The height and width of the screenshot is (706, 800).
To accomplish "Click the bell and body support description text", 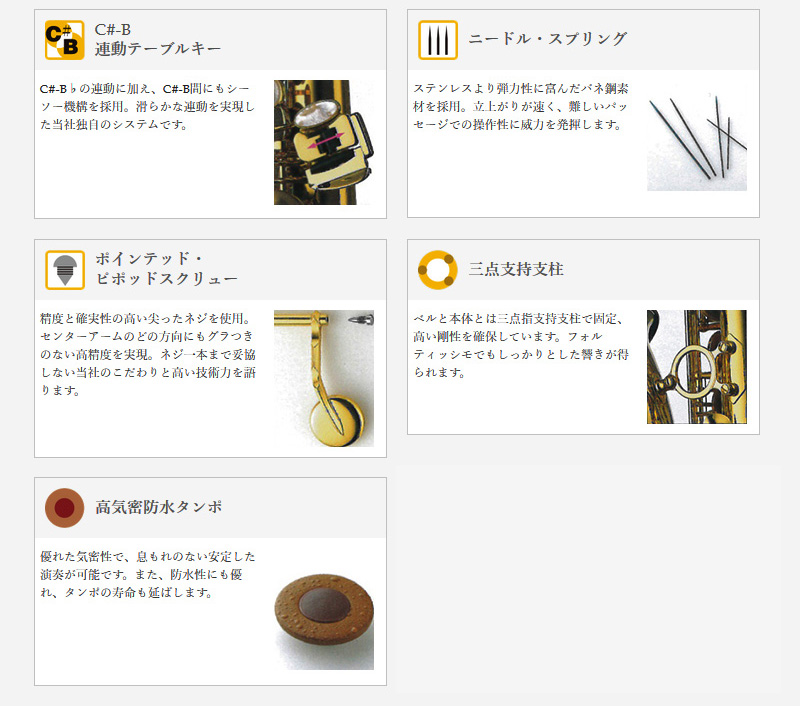I will [520, 345].
